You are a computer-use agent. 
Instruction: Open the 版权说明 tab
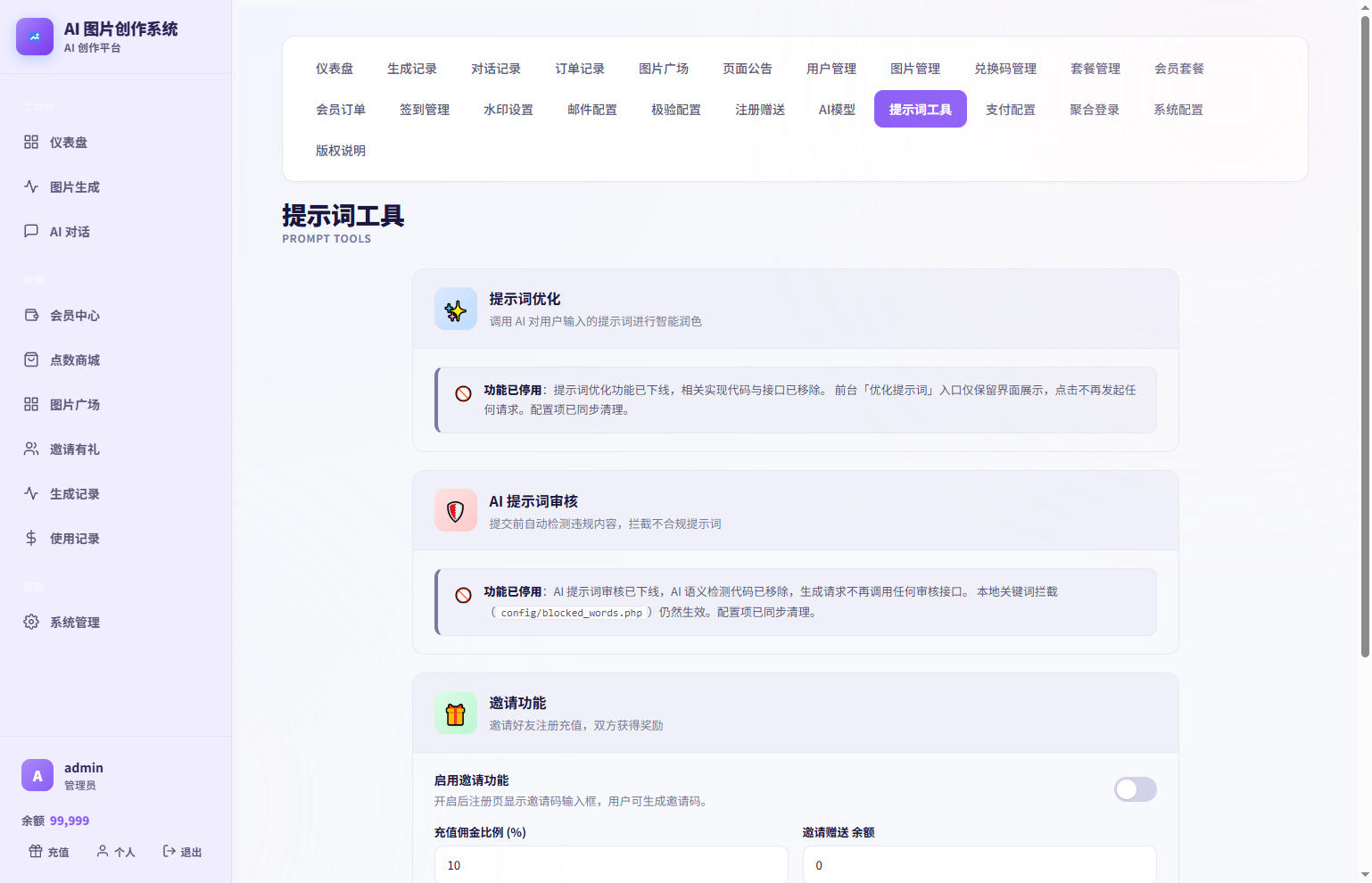pos(341,151)
